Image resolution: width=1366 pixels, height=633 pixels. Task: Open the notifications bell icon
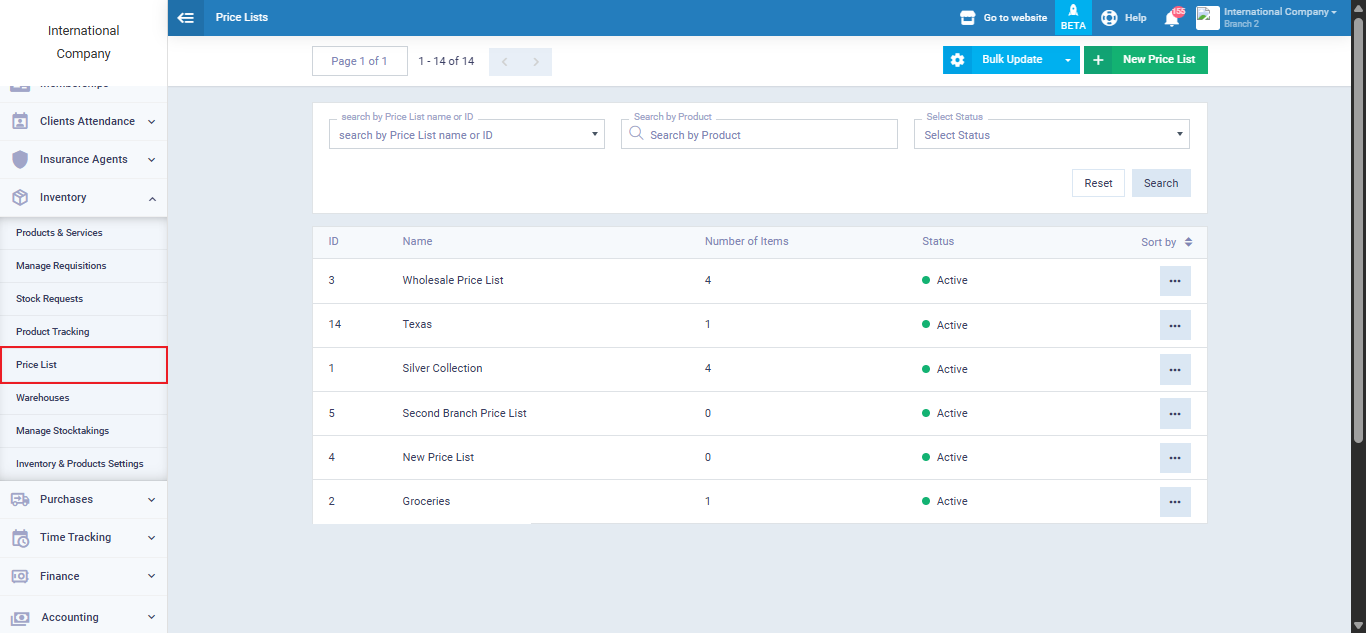1171,18
